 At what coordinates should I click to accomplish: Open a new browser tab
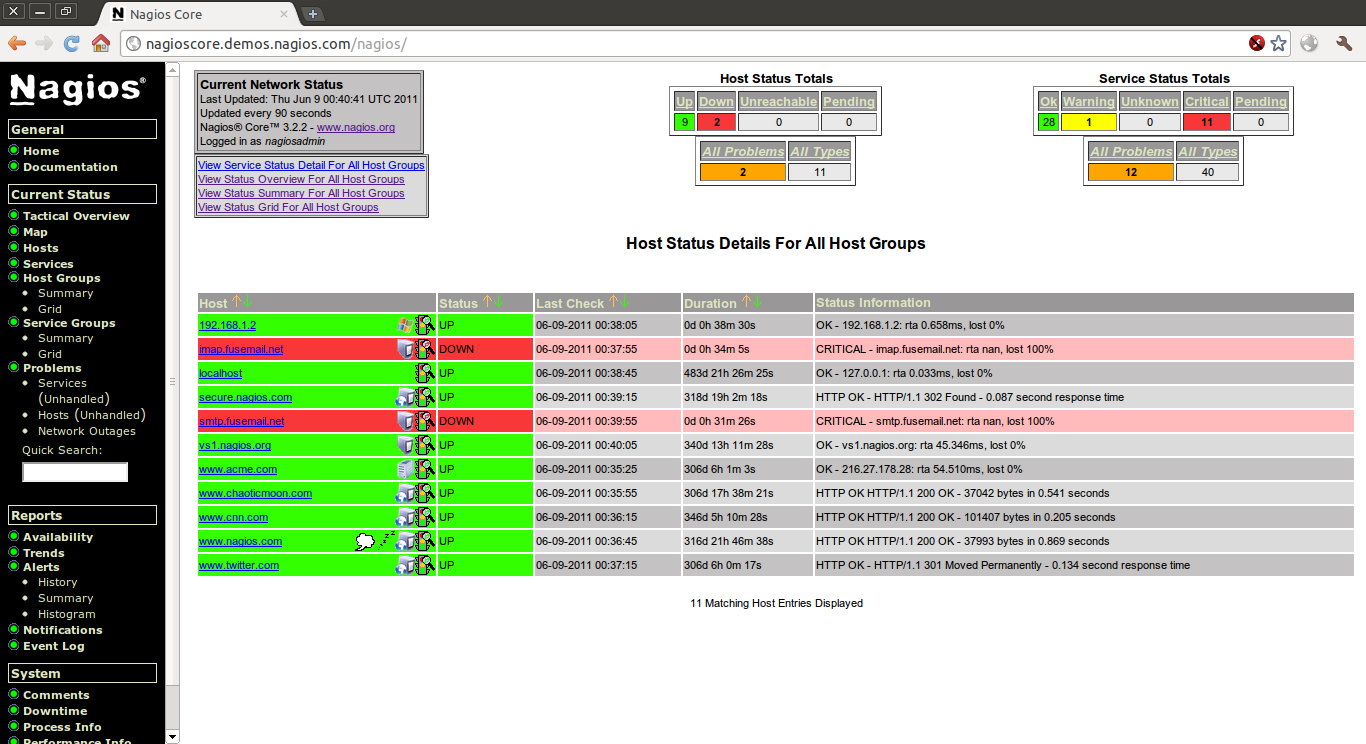point(313,14)
